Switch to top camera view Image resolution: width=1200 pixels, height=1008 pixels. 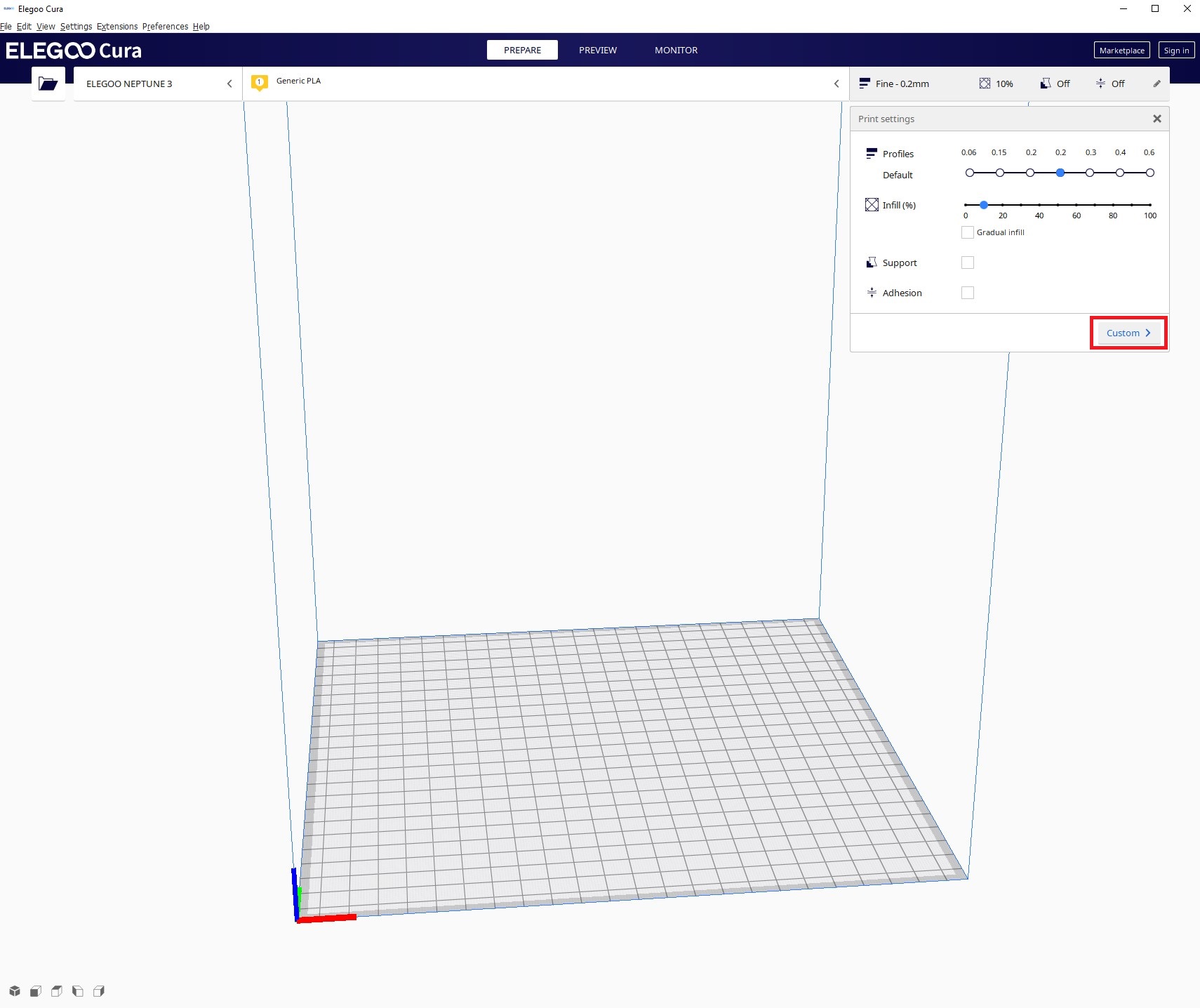(57, 991)
